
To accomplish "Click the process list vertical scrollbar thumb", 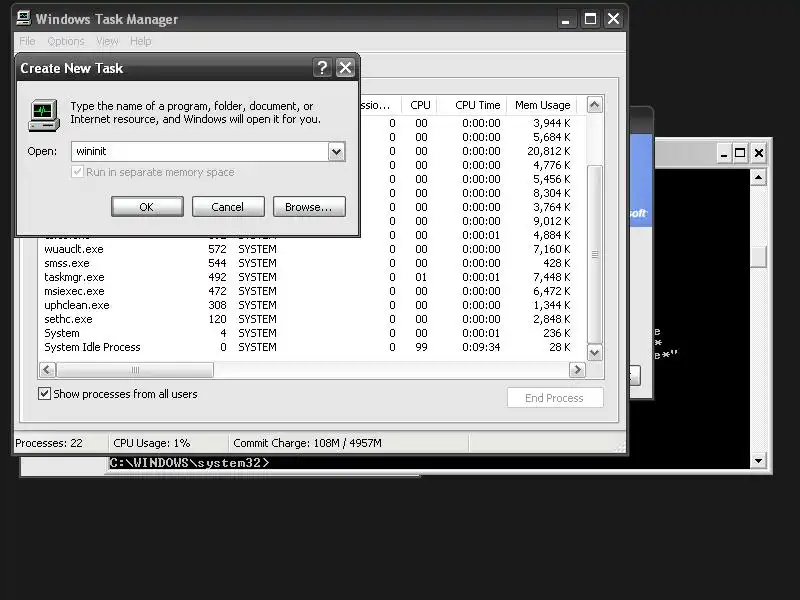I will click(x=594, y=254).
